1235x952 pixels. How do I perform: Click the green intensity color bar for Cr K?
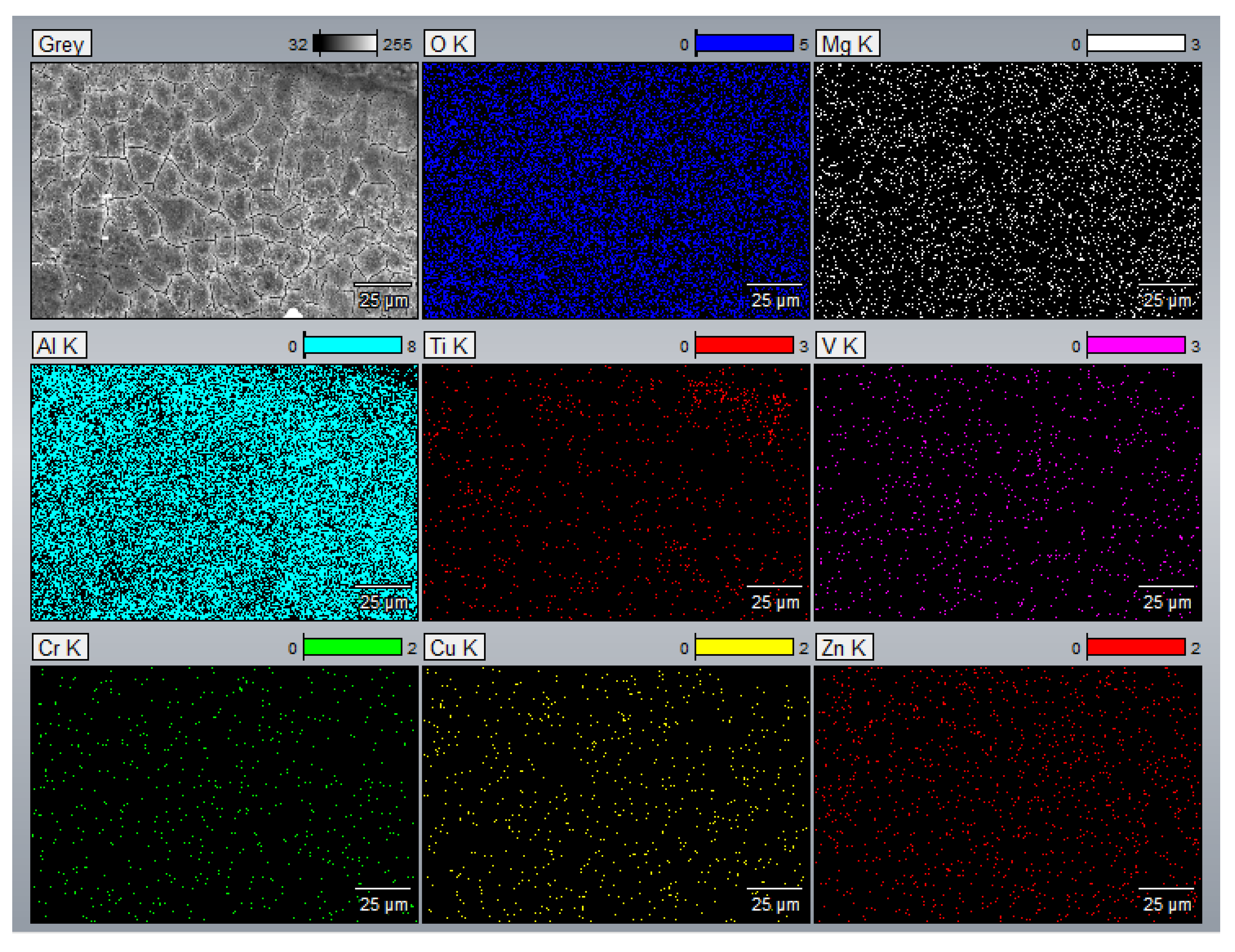pos(353,647)
